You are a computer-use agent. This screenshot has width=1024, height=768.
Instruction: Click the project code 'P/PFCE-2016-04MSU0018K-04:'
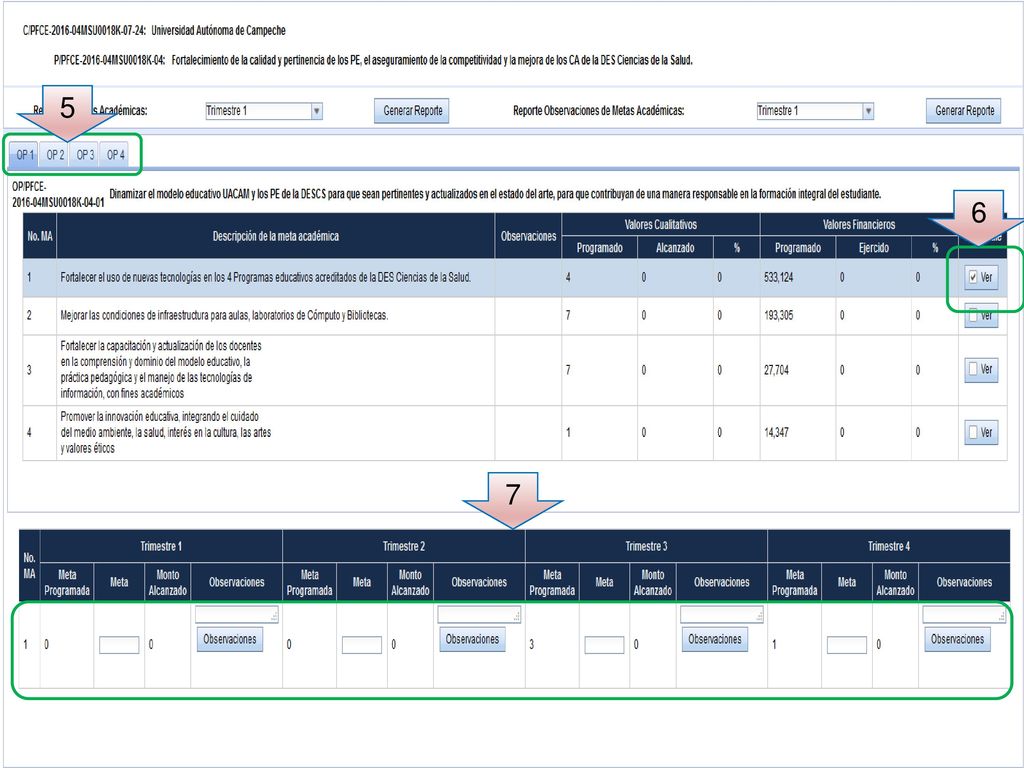[x=110, y=60]
